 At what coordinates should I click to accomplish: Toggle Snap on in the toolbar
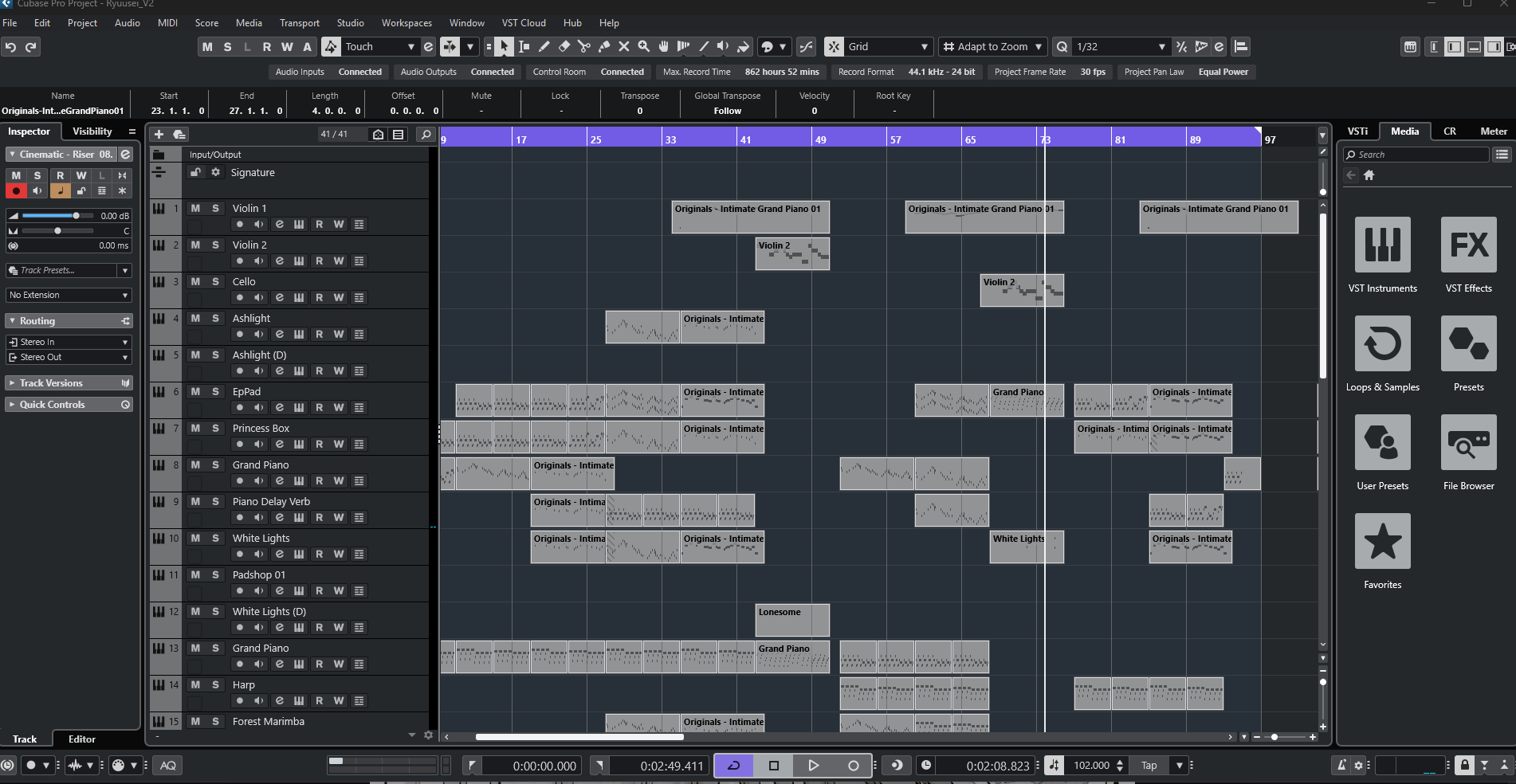tap(834, 47)
